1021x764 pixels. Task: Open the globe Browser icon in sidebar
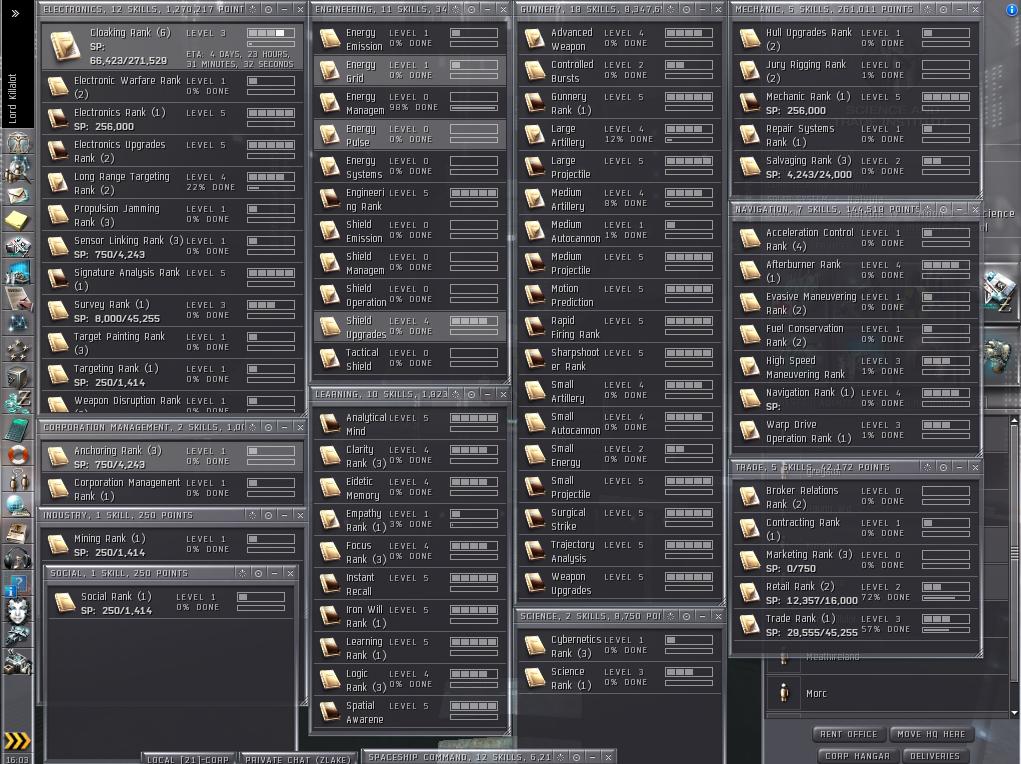18,506
